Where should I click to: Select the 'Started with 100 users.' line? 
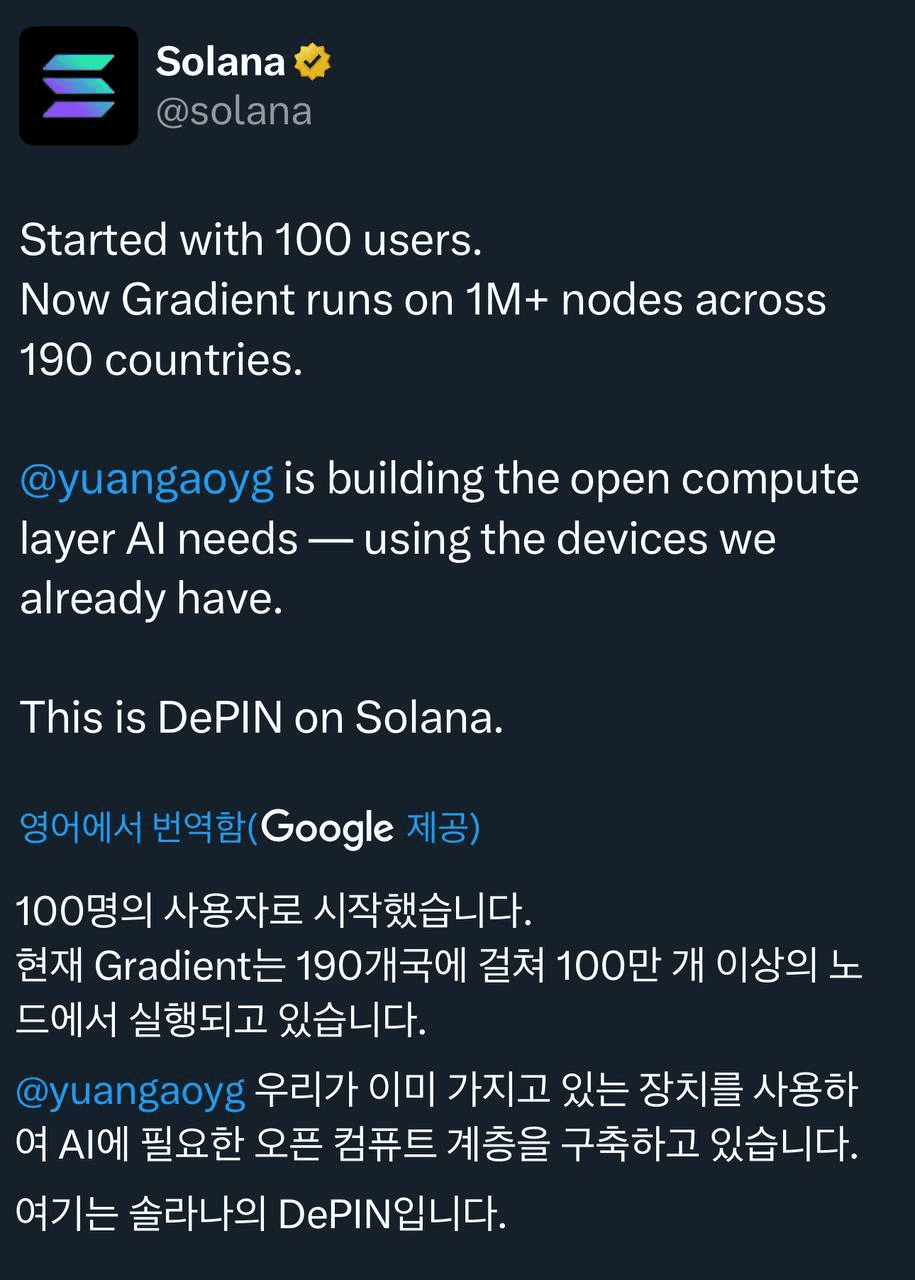point(251,241)
